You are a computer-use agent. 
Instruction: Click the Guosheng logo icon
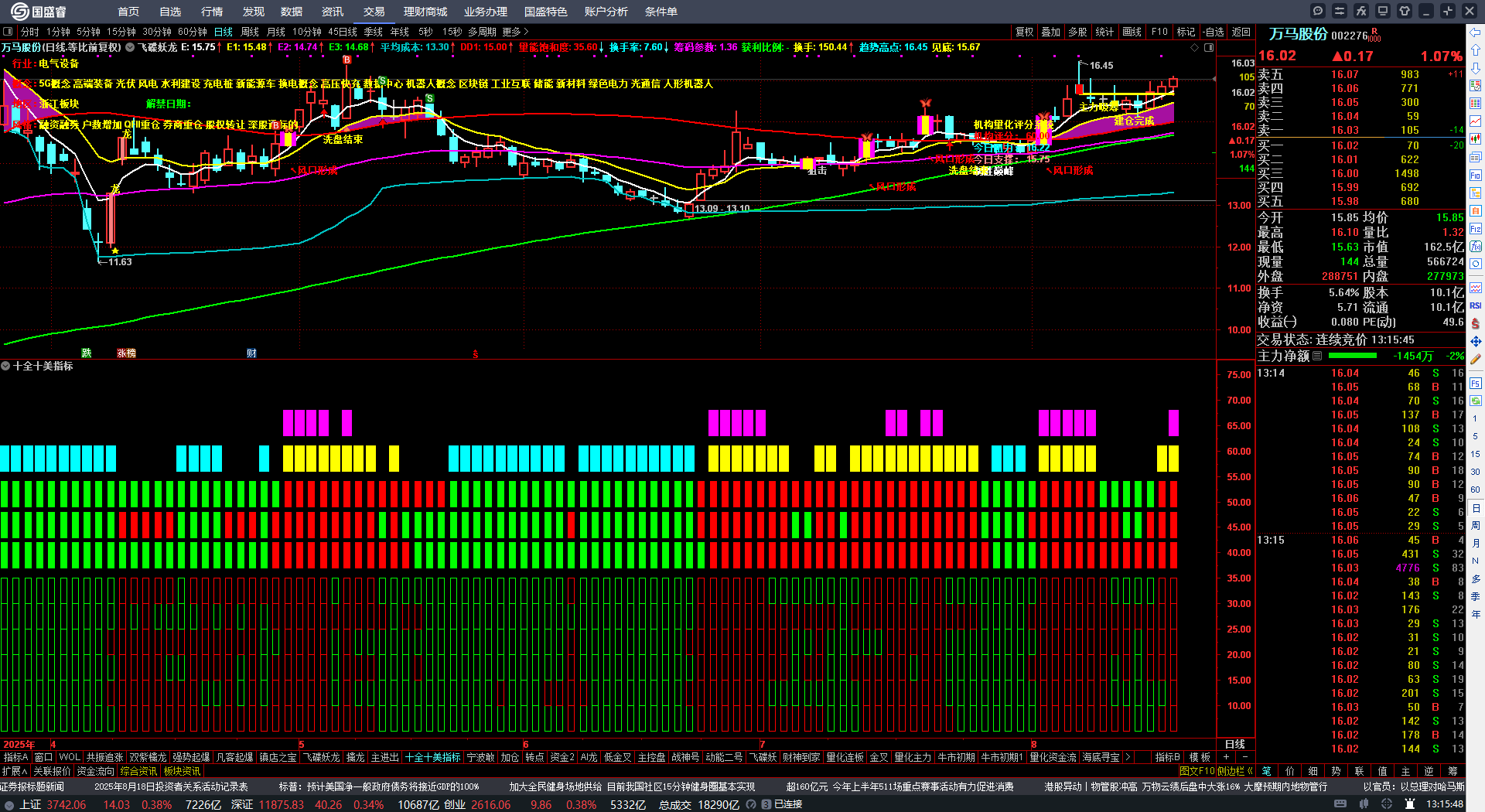19,11
